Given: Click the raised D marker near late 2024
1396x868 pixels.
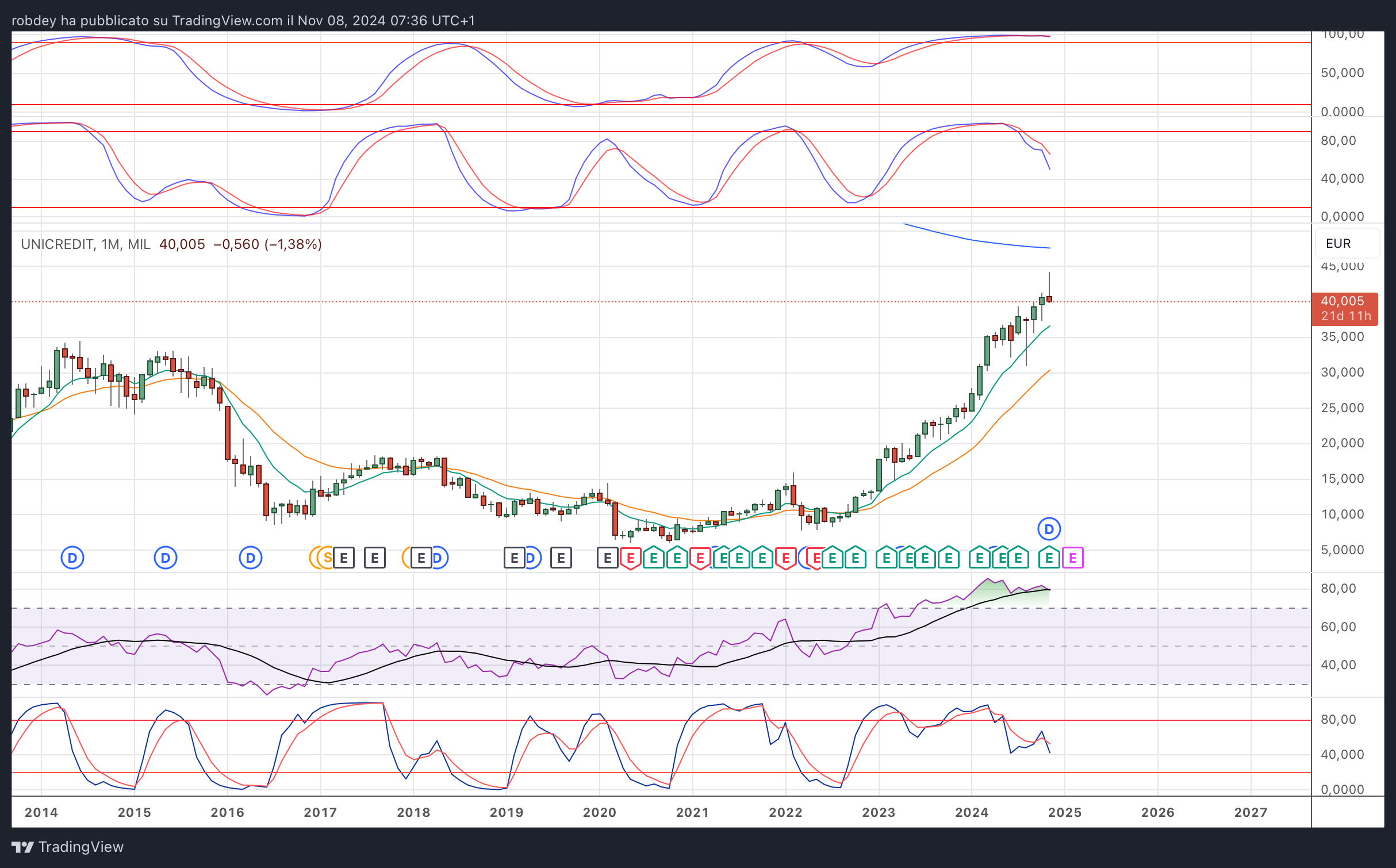Looking at the screenshot, I should [1049, 529].
